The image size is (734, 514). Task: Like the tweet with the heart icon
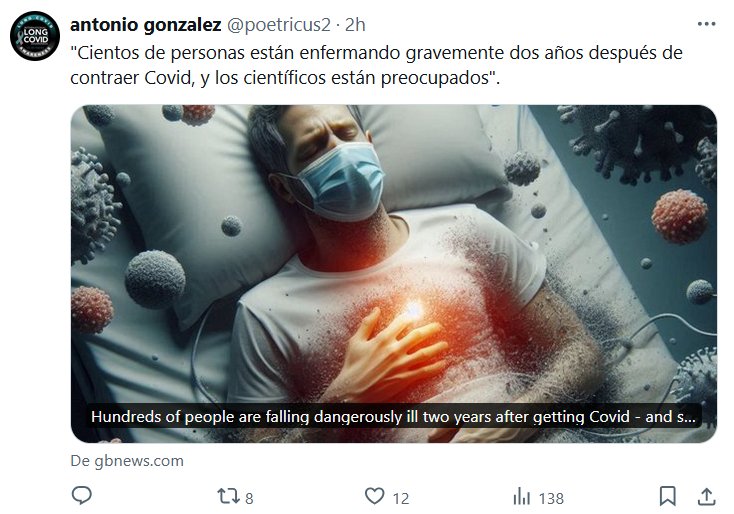374,496
